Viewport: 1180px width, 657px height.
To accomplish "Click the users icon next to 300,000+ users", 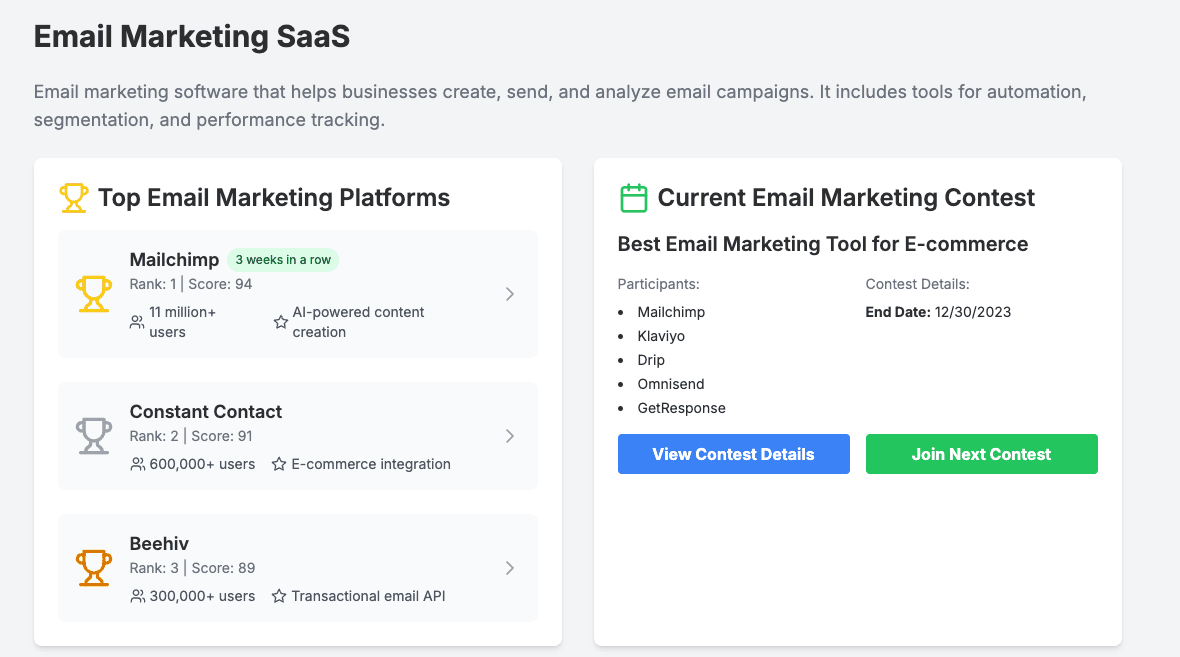I will [x=138, y=596].
